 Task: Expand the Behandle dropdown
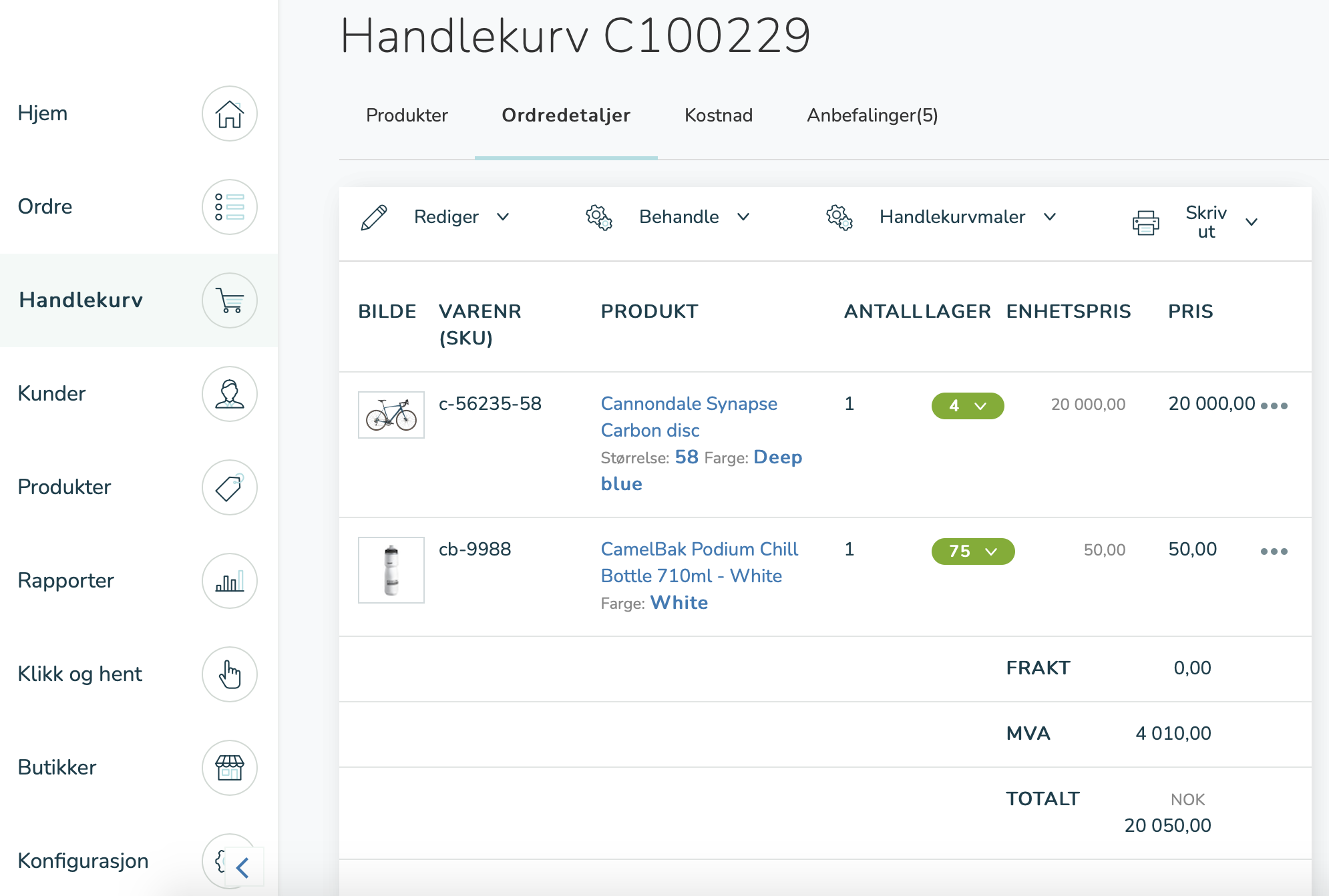point(743,217)
